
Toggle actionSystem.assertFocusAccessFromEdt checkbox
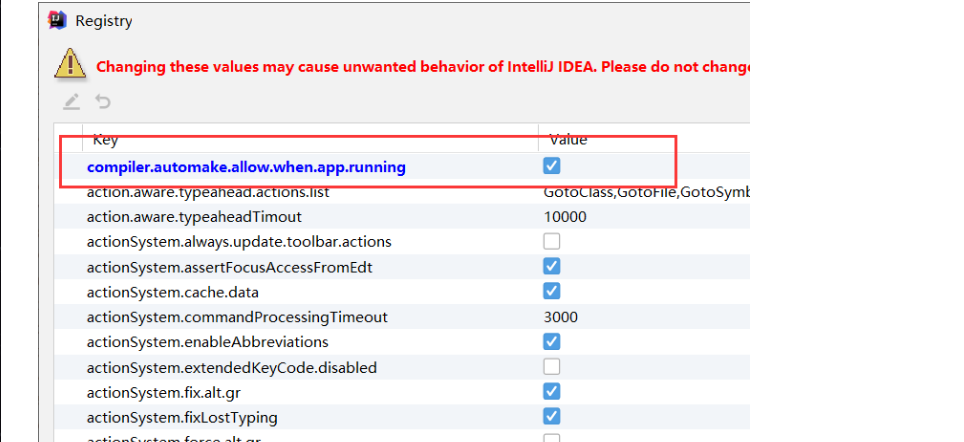pos(551,267)
